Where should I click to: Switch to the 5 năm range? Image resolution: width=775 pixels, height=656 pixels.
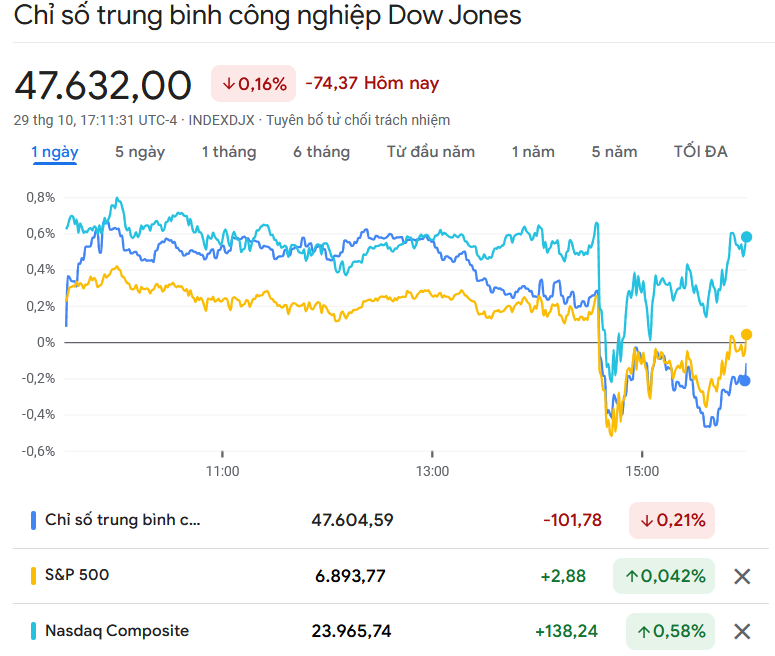point(614,152)
